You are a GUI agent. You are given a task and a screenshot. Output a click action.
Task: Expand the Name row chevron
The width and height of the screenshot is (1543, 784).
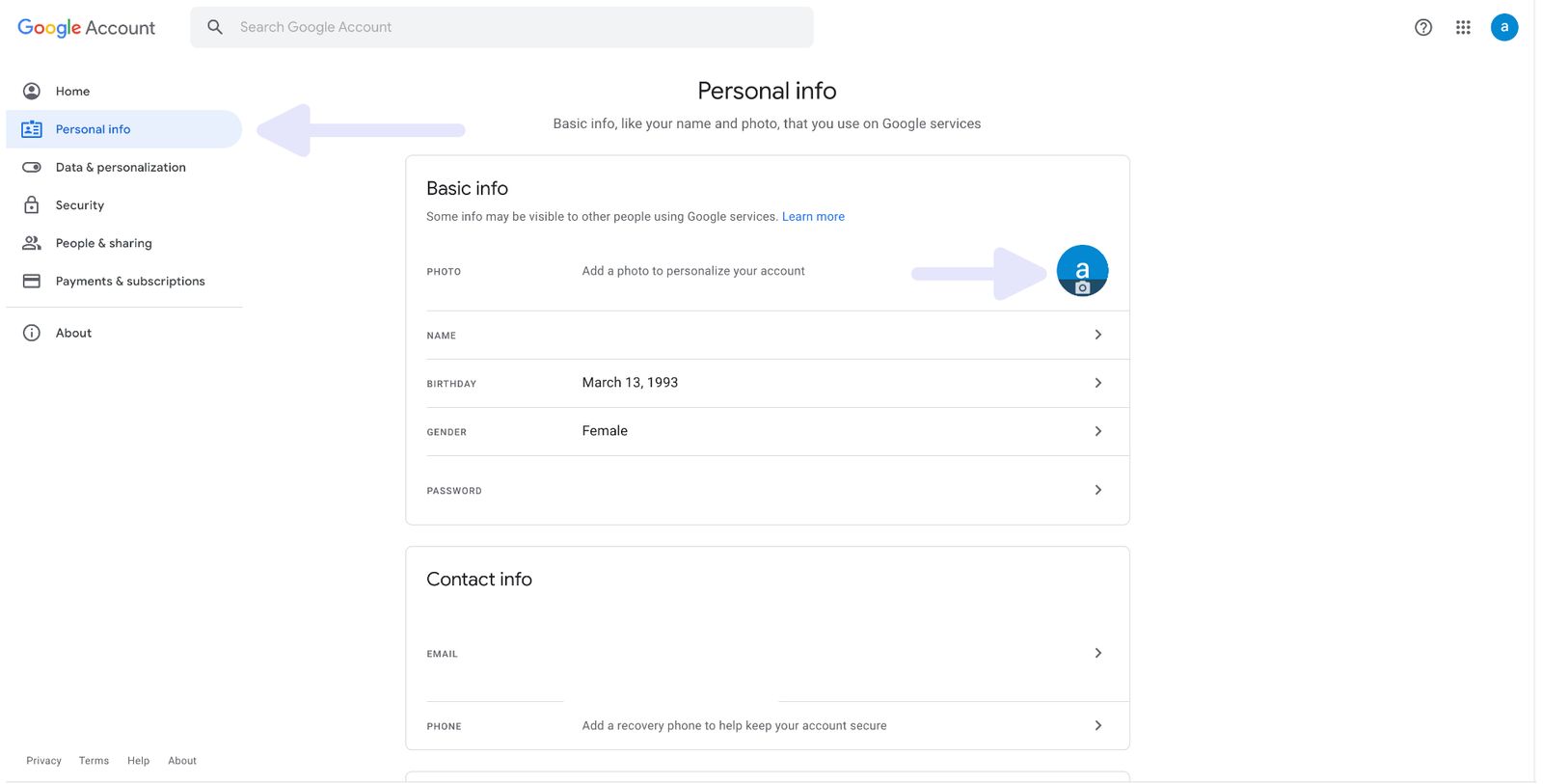tap(1097, 335)
